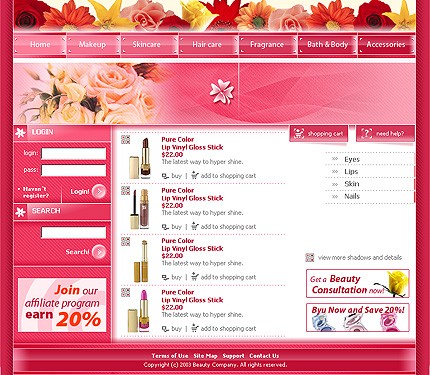The width and height of the screenshot is (430, 375).
Task: Navigate to Bath & Body
Action: pos(327,44)
